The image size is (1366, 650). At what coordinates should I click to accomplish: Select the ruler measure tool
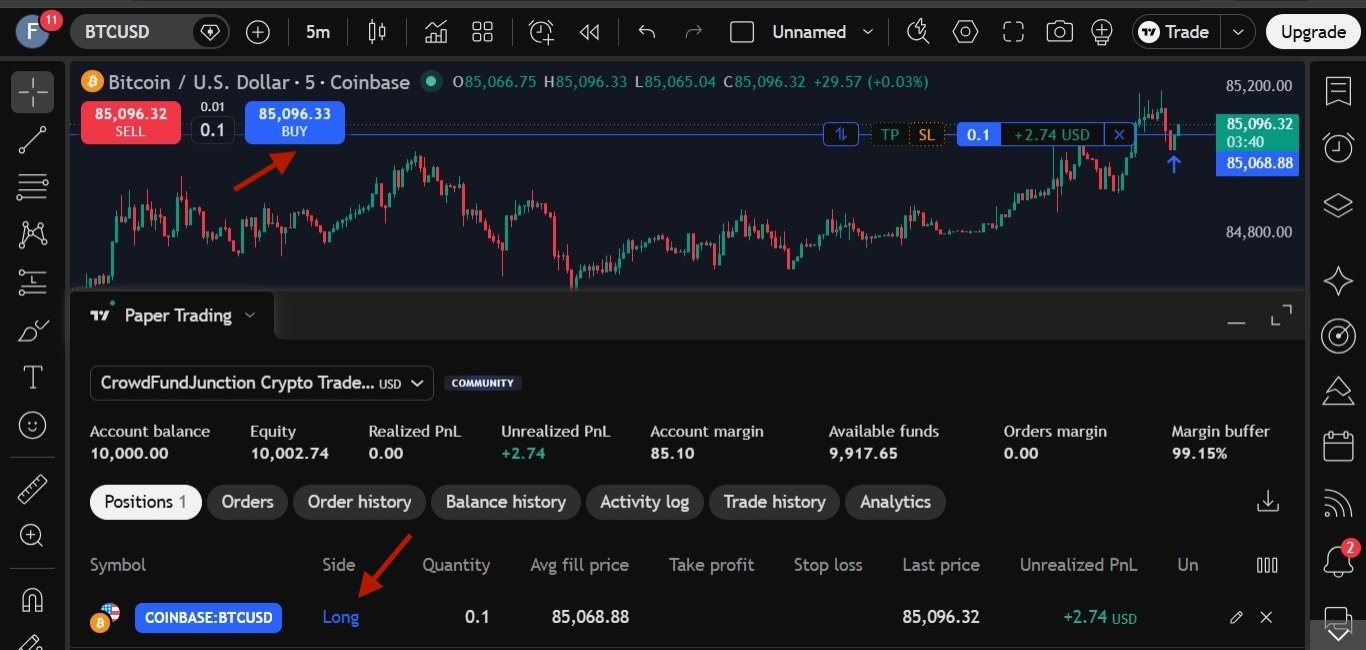(x=33, y=489)
